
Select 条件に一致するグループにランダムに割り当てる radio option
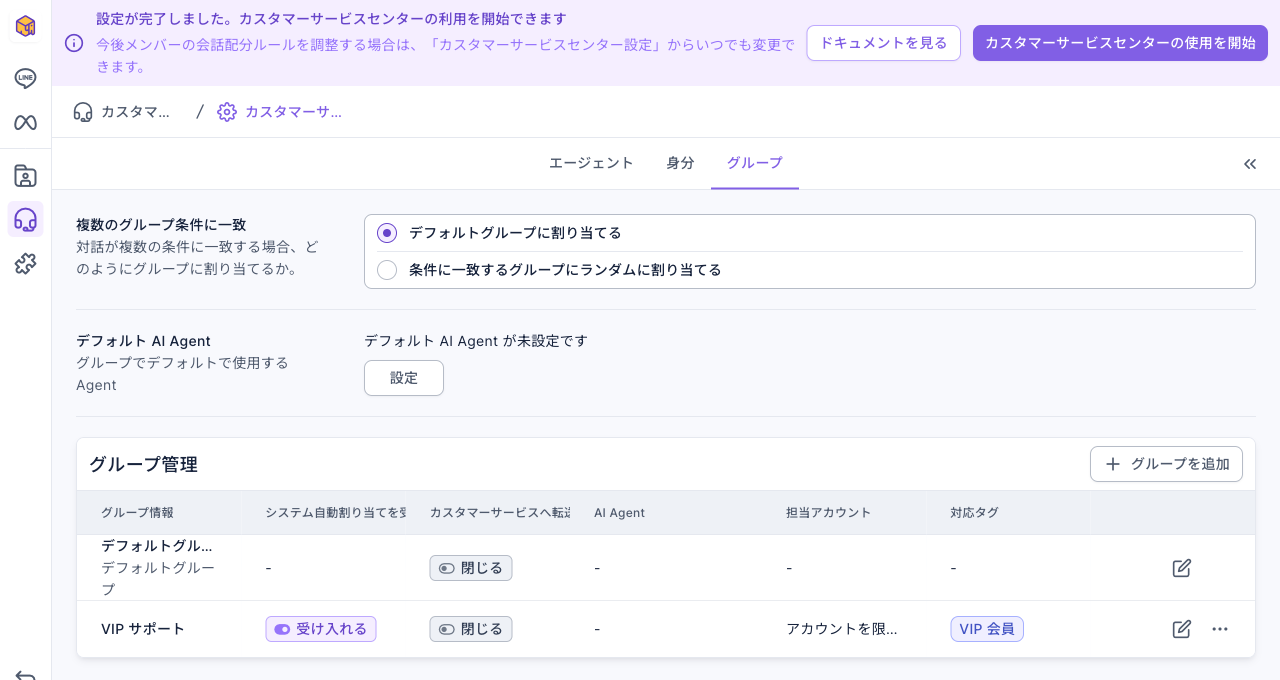[387, 270]
